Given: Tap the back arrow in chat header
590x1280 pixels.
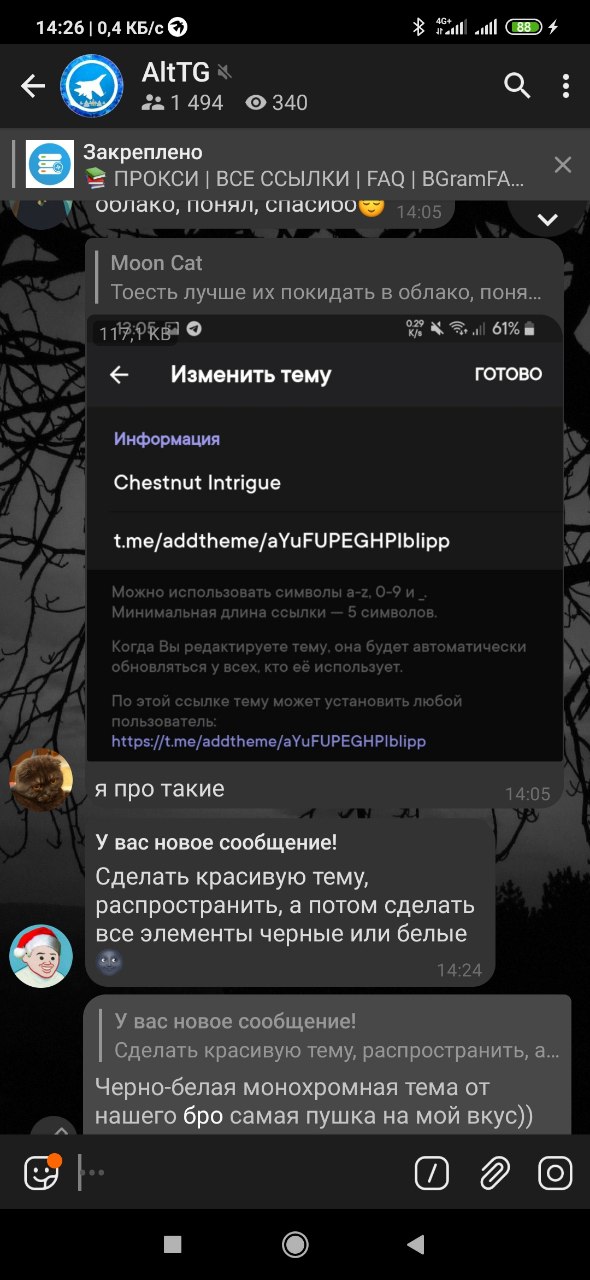Looking at the screenshot, I should coord(33,87).
